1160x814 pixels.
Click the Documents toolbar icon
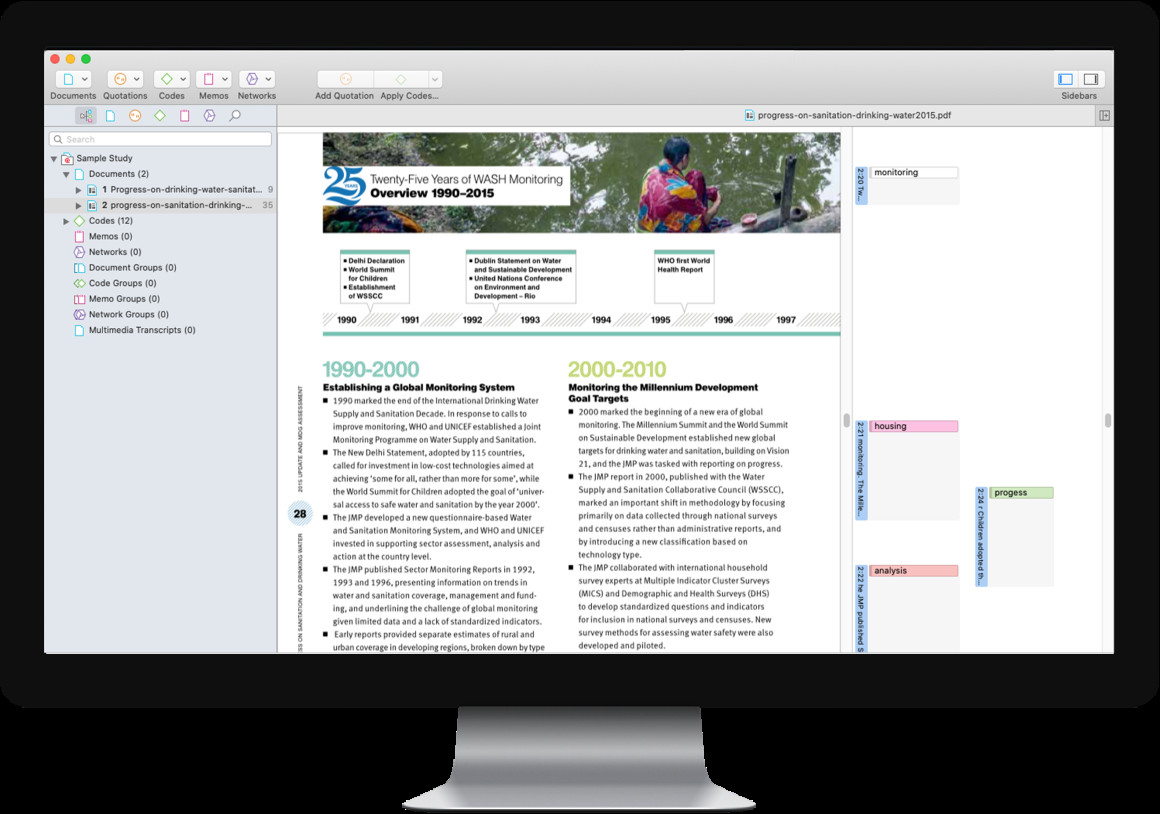click(x=68, y=79)
